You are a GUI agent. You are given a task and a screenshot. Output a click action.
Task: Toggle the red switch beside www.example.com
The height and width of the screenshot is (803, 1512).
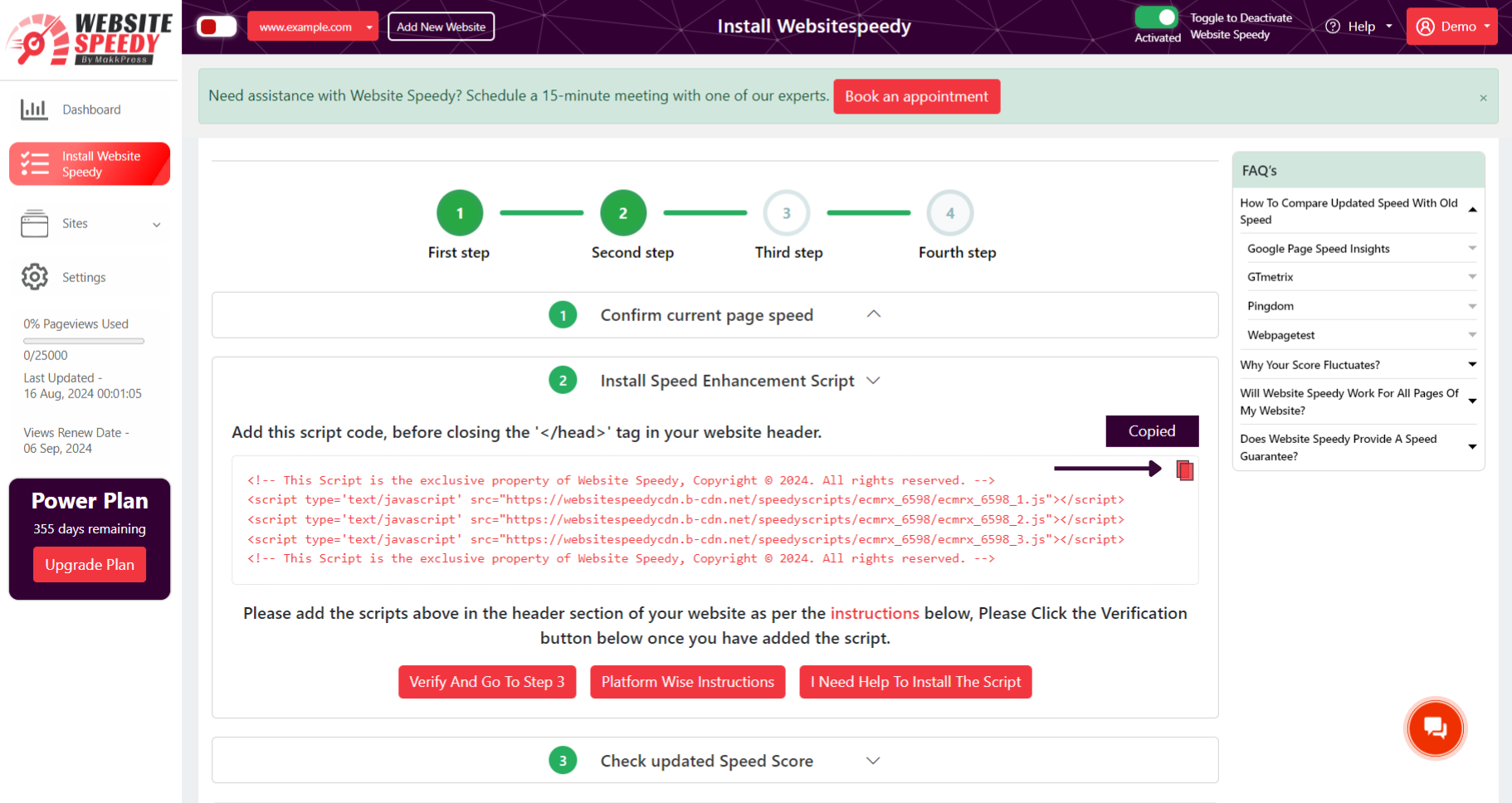(x=217, y=27)
